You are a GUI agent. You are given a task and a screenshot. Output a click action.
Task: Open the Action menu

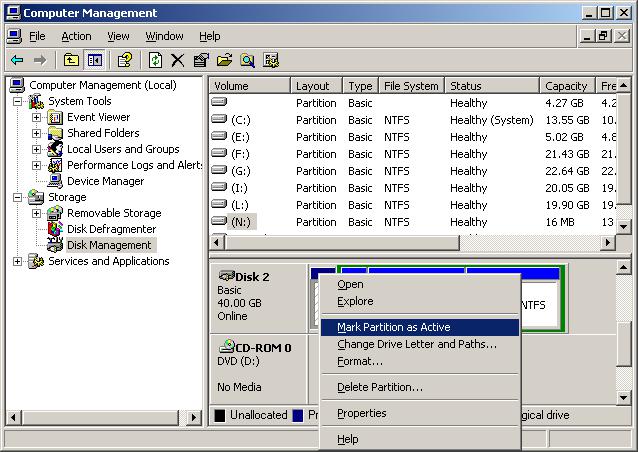click(76, 37)
